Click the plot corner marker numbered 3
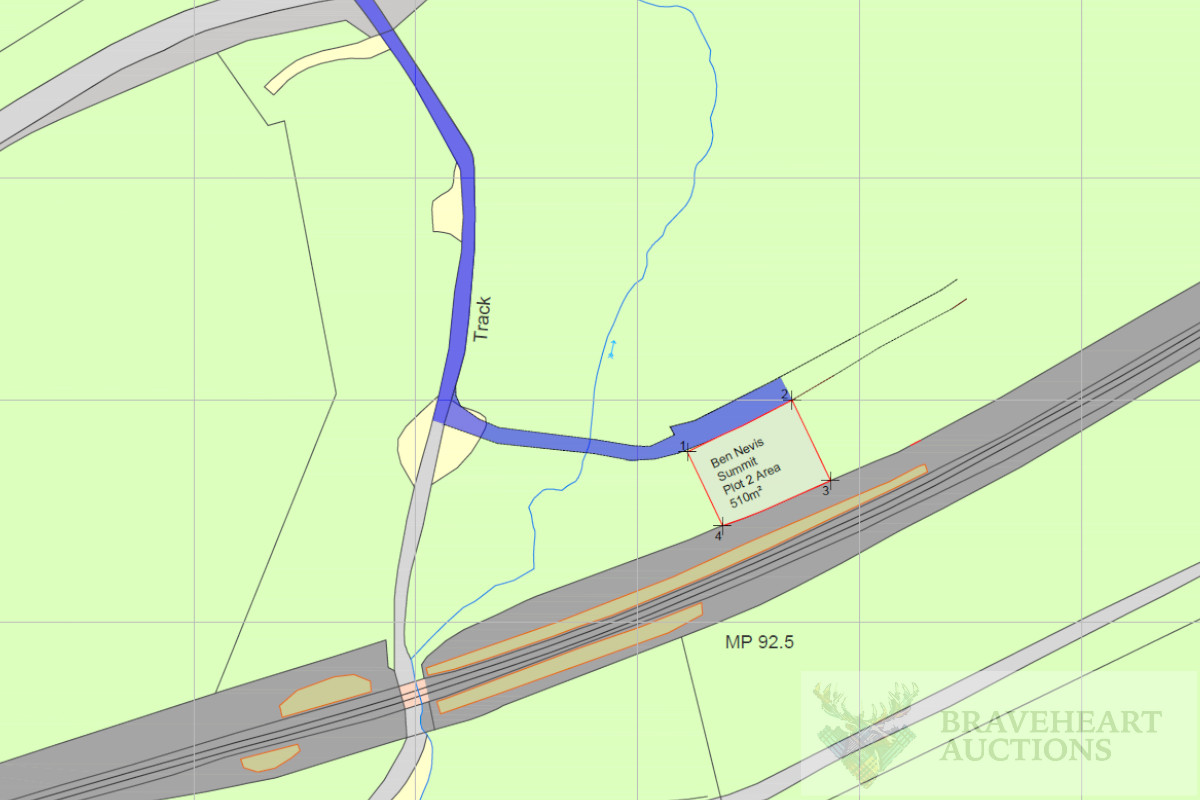Viewport: 1200px width, 800px height. 830,481
